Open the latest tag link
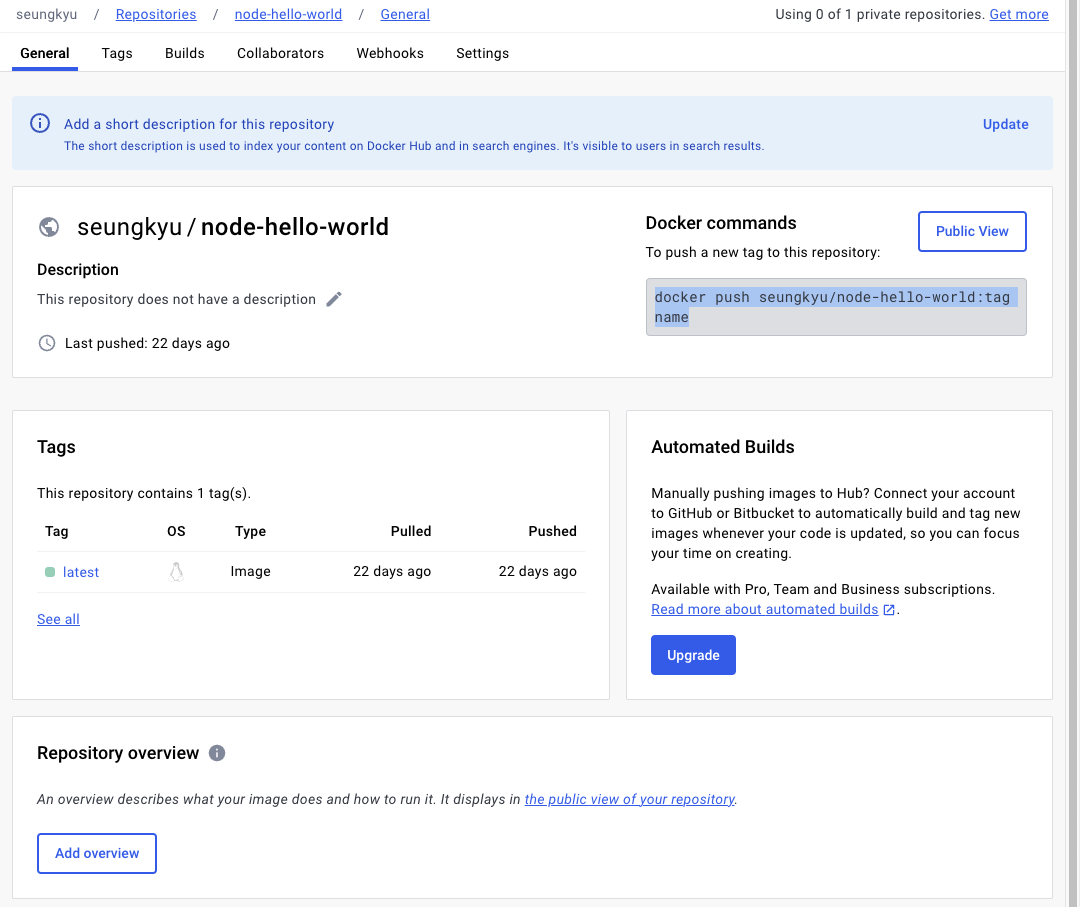Image resolution: width=1080 pixels, height=907 pixels. point(81,572)
